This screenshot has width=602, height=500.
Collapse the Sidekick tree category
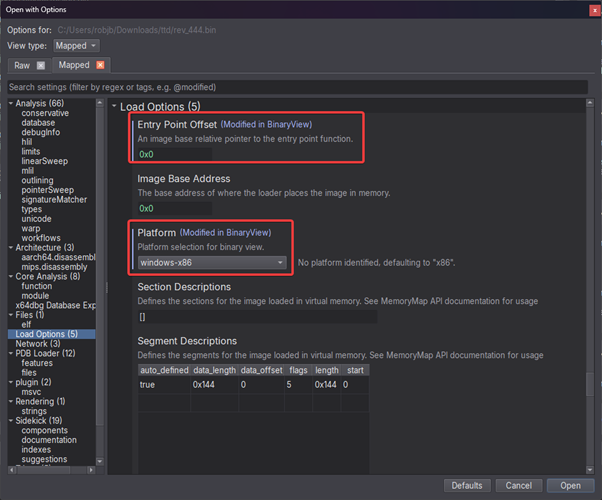[x=9, y=419]
